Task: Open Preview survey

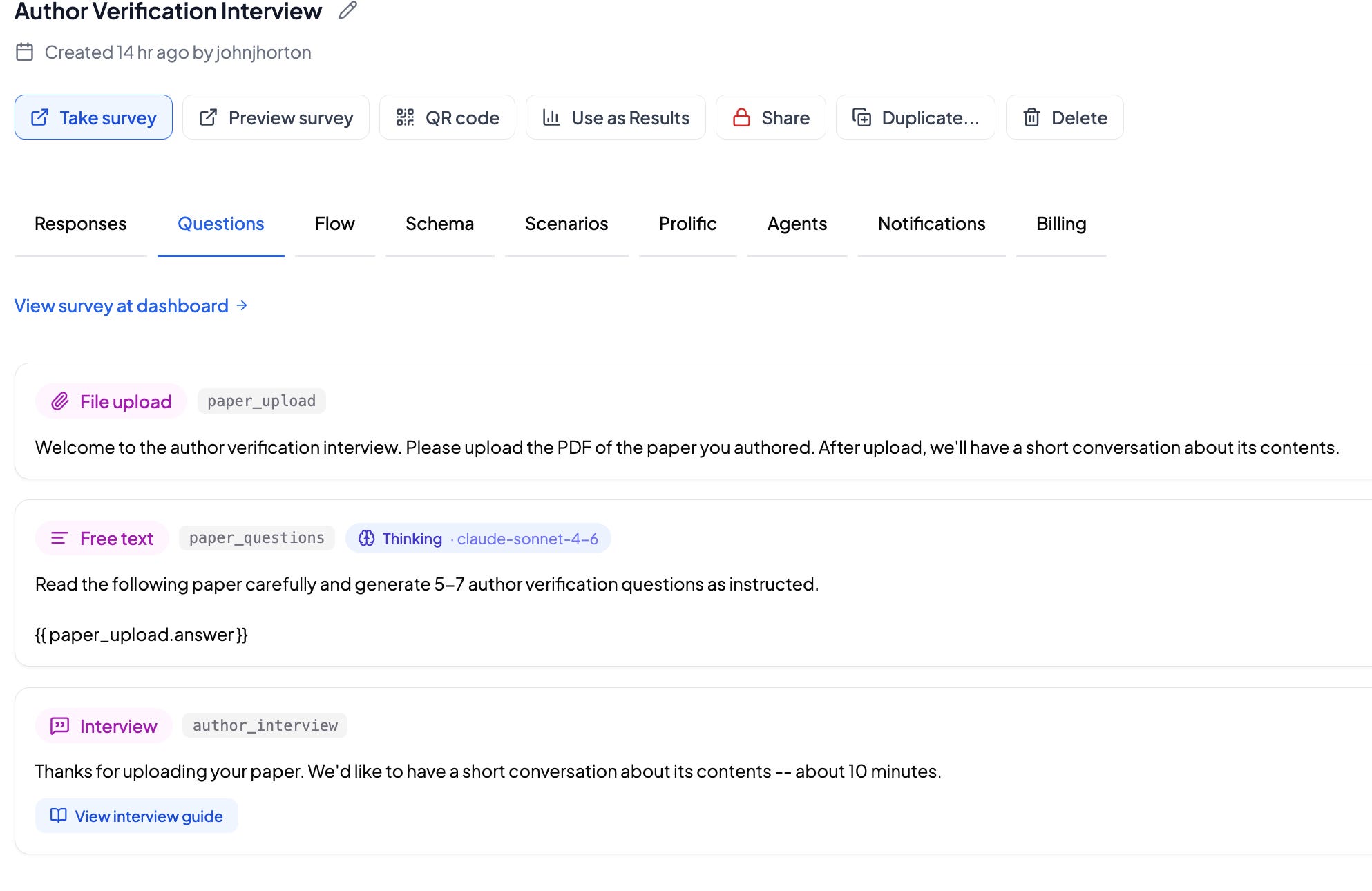Action: [x=276, y=117]
